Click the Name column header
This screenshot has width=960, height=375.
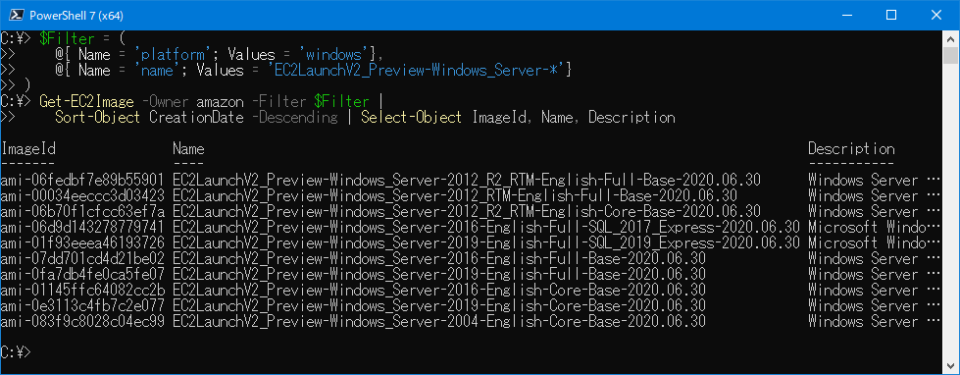(189, 149)
